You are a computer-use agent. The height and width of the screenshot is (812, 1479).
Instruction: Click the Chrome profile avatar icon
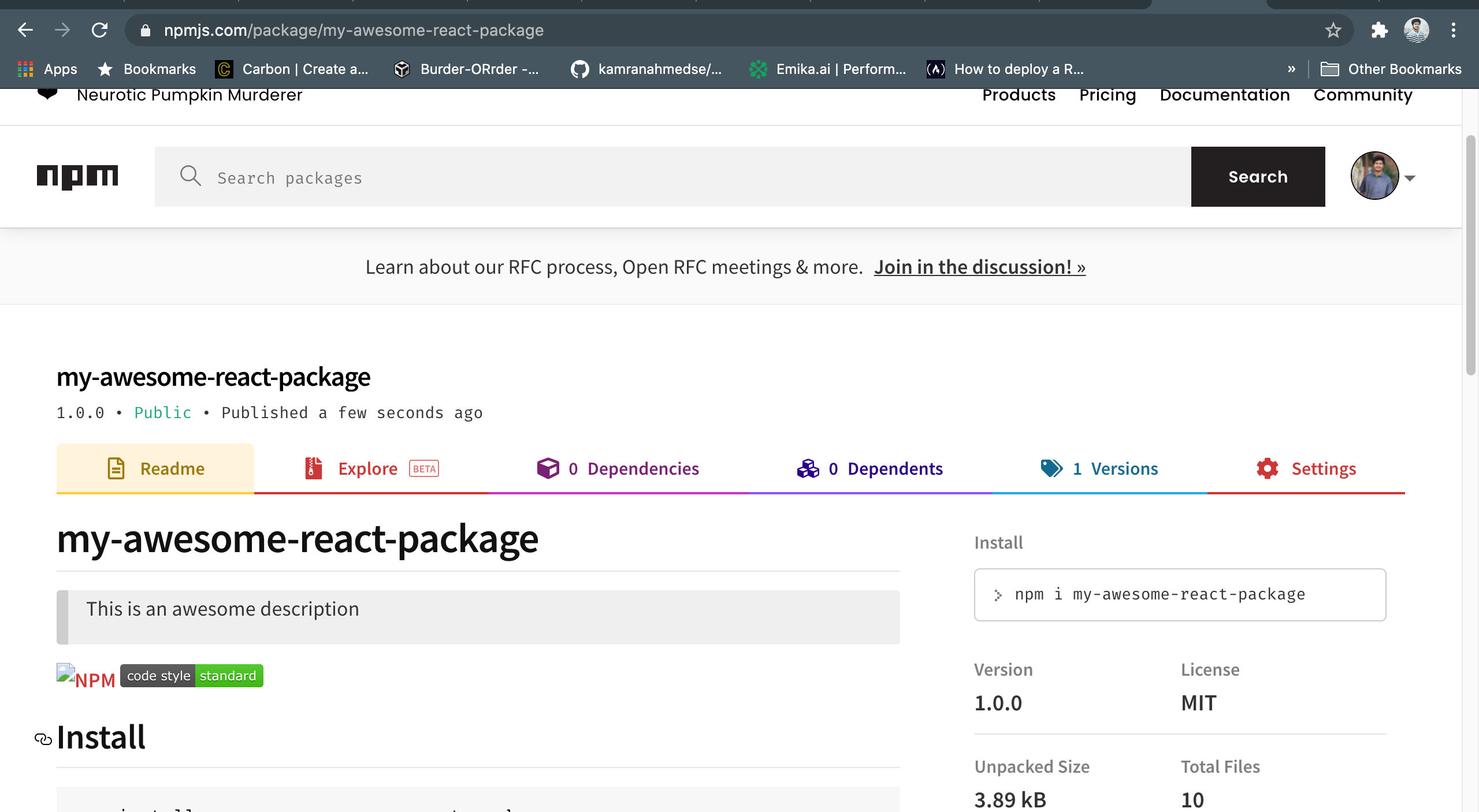1416,30
